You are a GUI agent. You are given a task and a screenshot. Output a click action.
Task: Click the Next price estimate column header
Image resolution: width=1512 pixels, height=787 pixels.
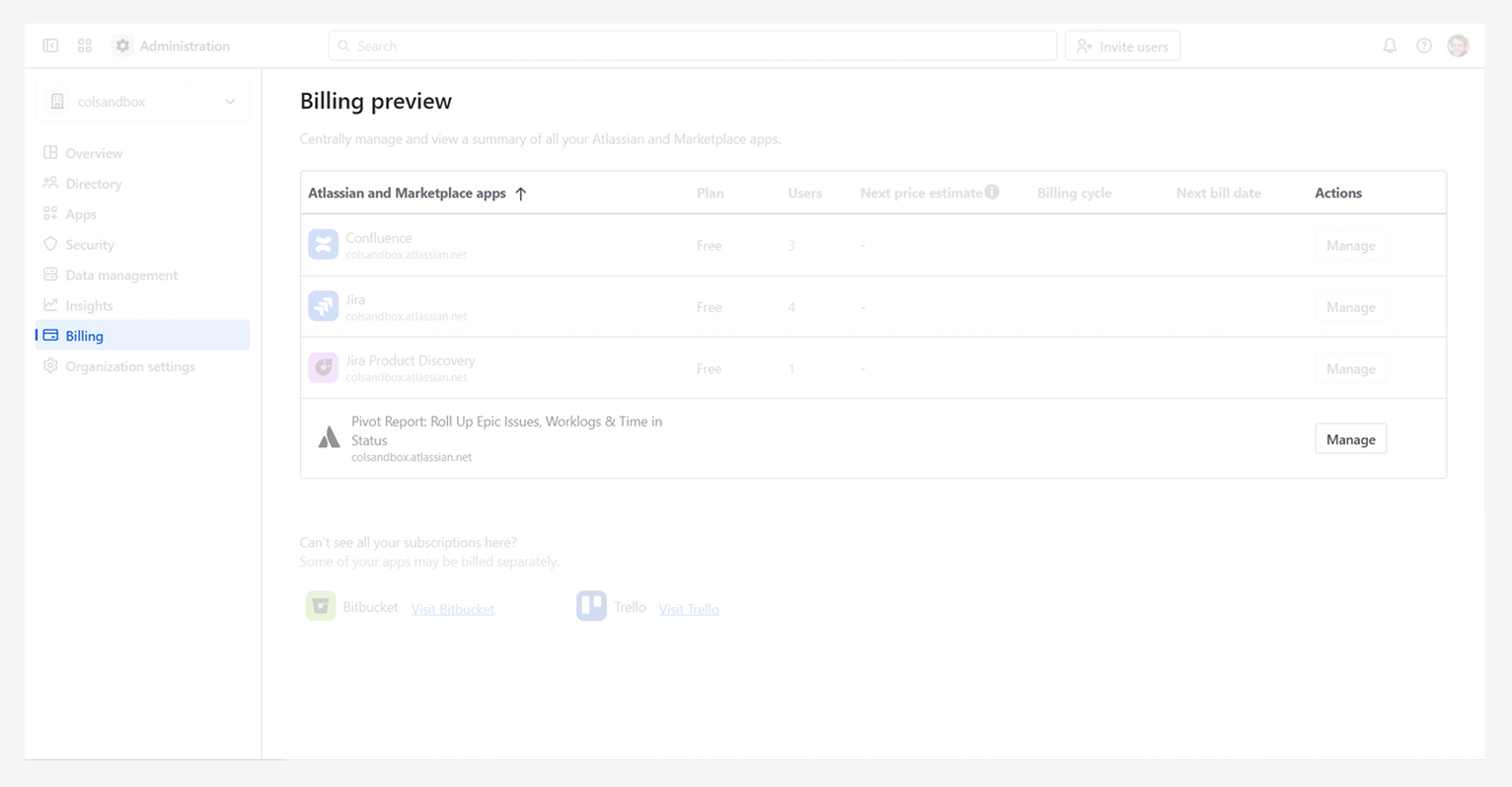tap(921, 194)
